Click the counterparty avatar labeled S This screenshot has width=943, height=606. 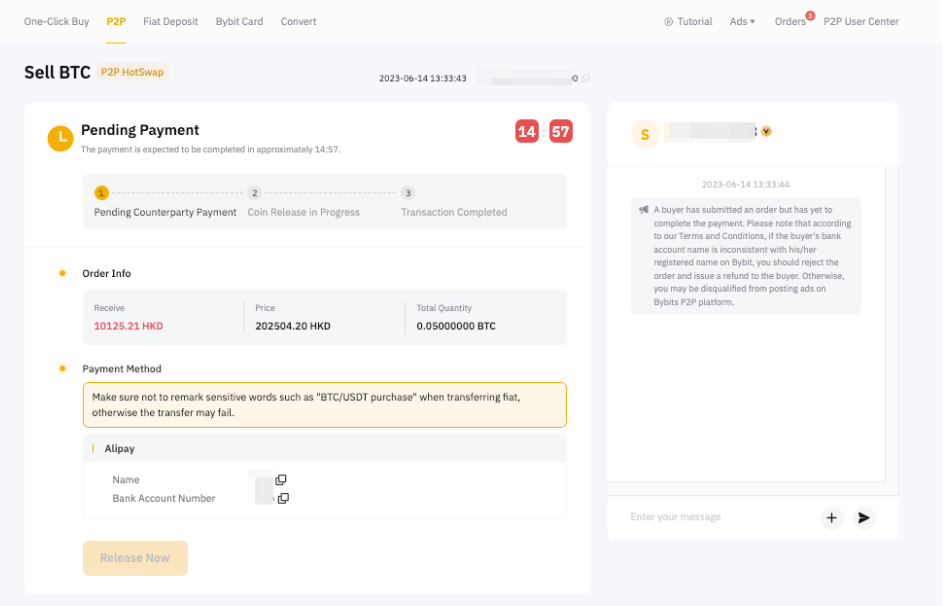pyautogui.click(x=645, y=134)
